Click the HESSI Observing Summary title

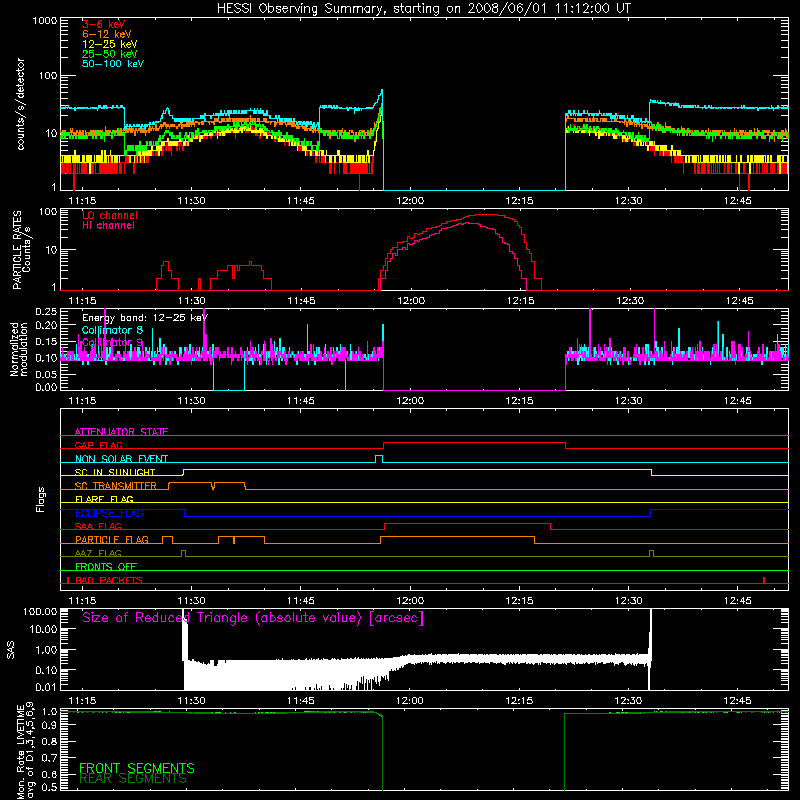(x=424, y=9)
